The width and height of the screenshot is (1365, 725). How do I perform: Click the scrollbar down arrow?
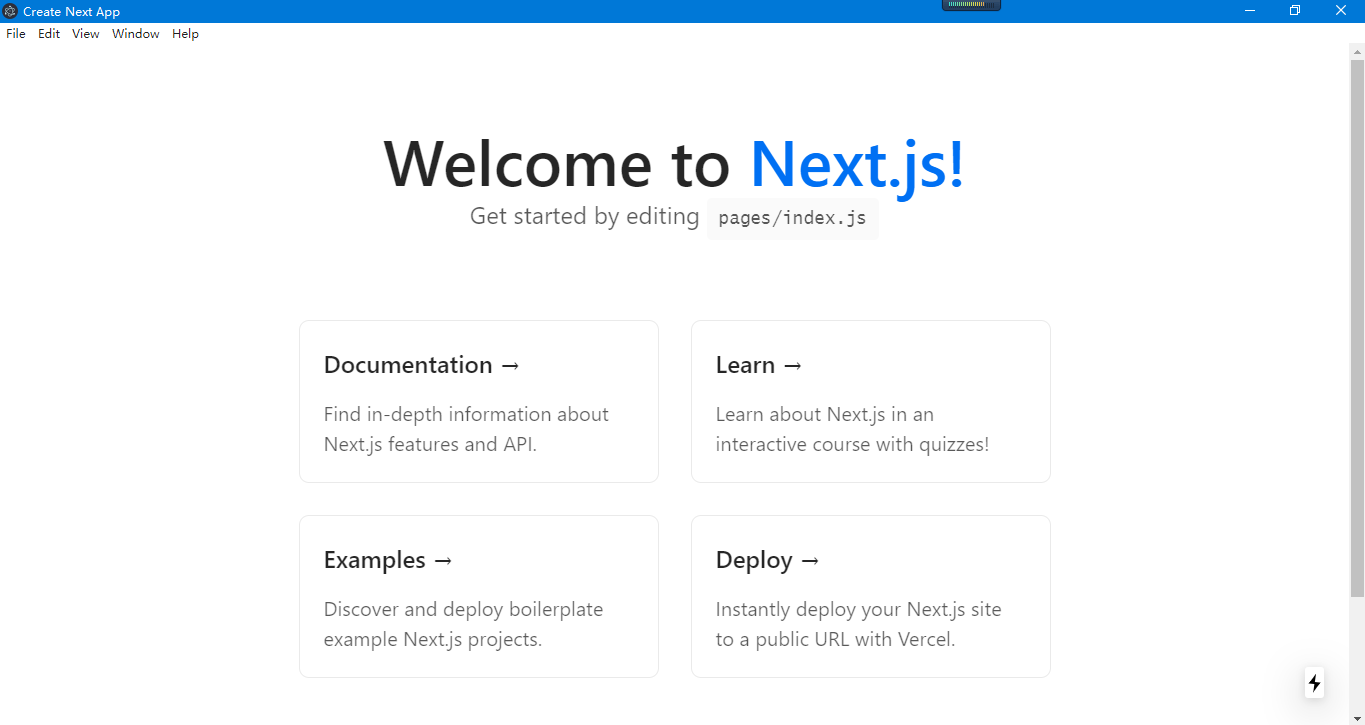click(x=1357, y=716)
